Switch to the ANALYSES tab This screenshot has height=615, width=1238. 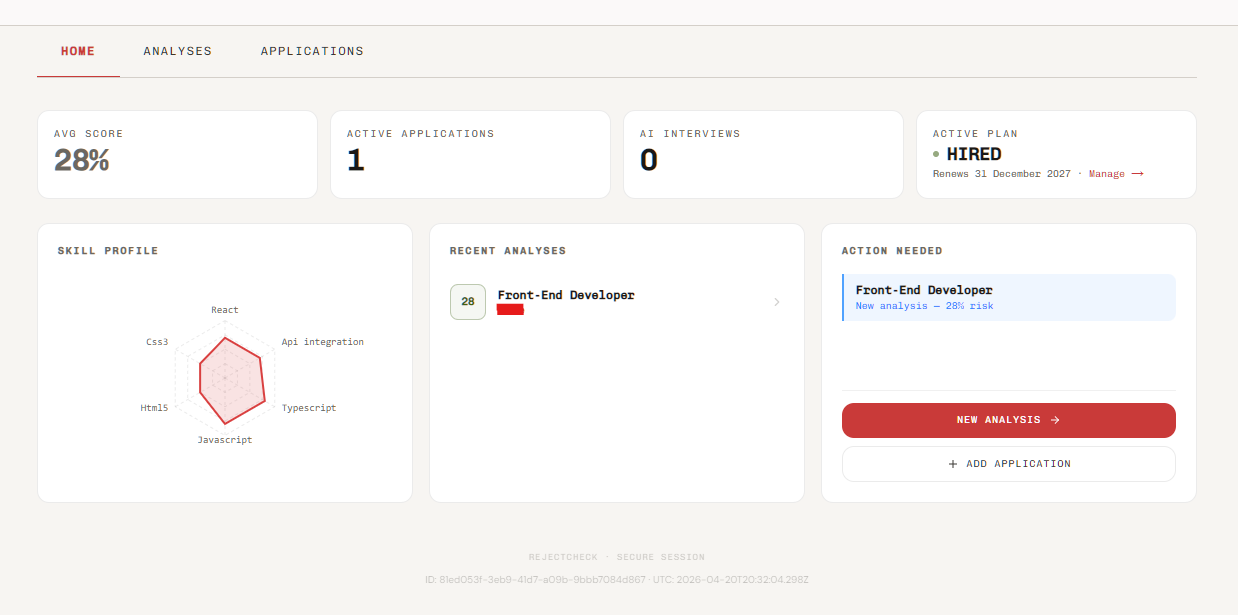click(177, 51)
